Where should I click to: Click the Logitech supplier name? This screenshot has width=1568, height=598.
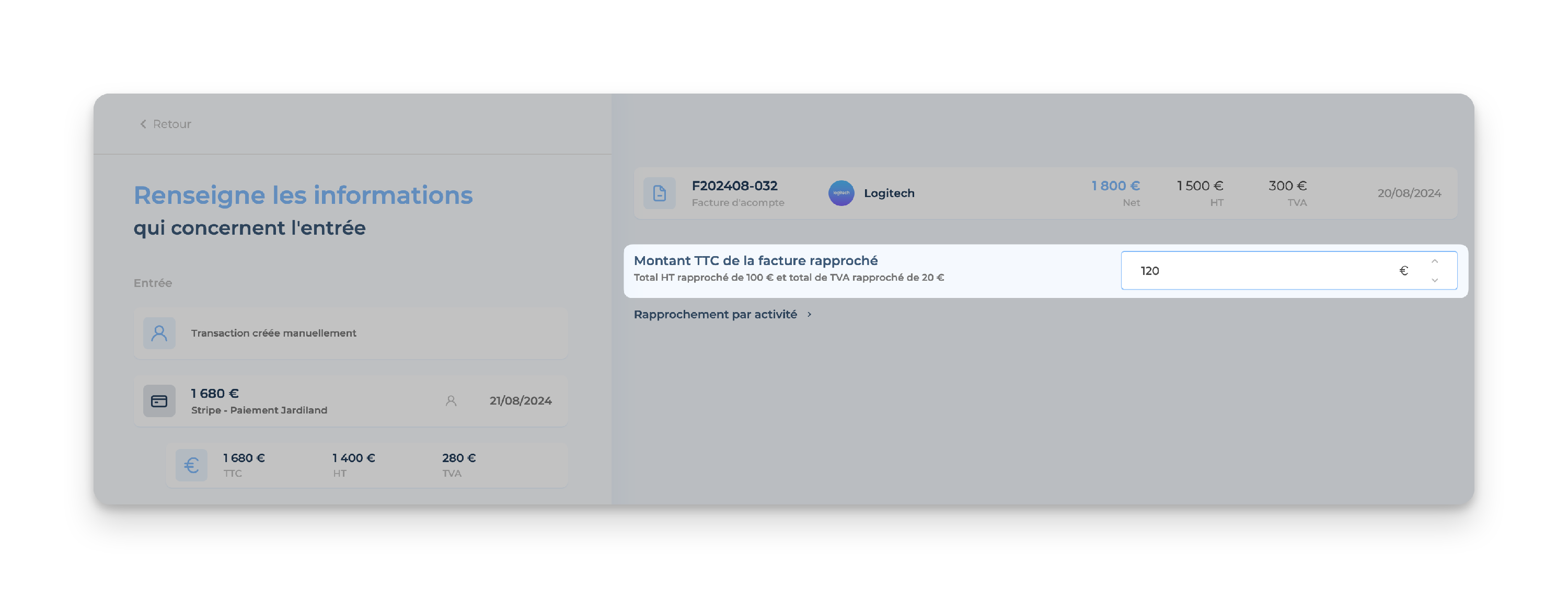point(889,193)
